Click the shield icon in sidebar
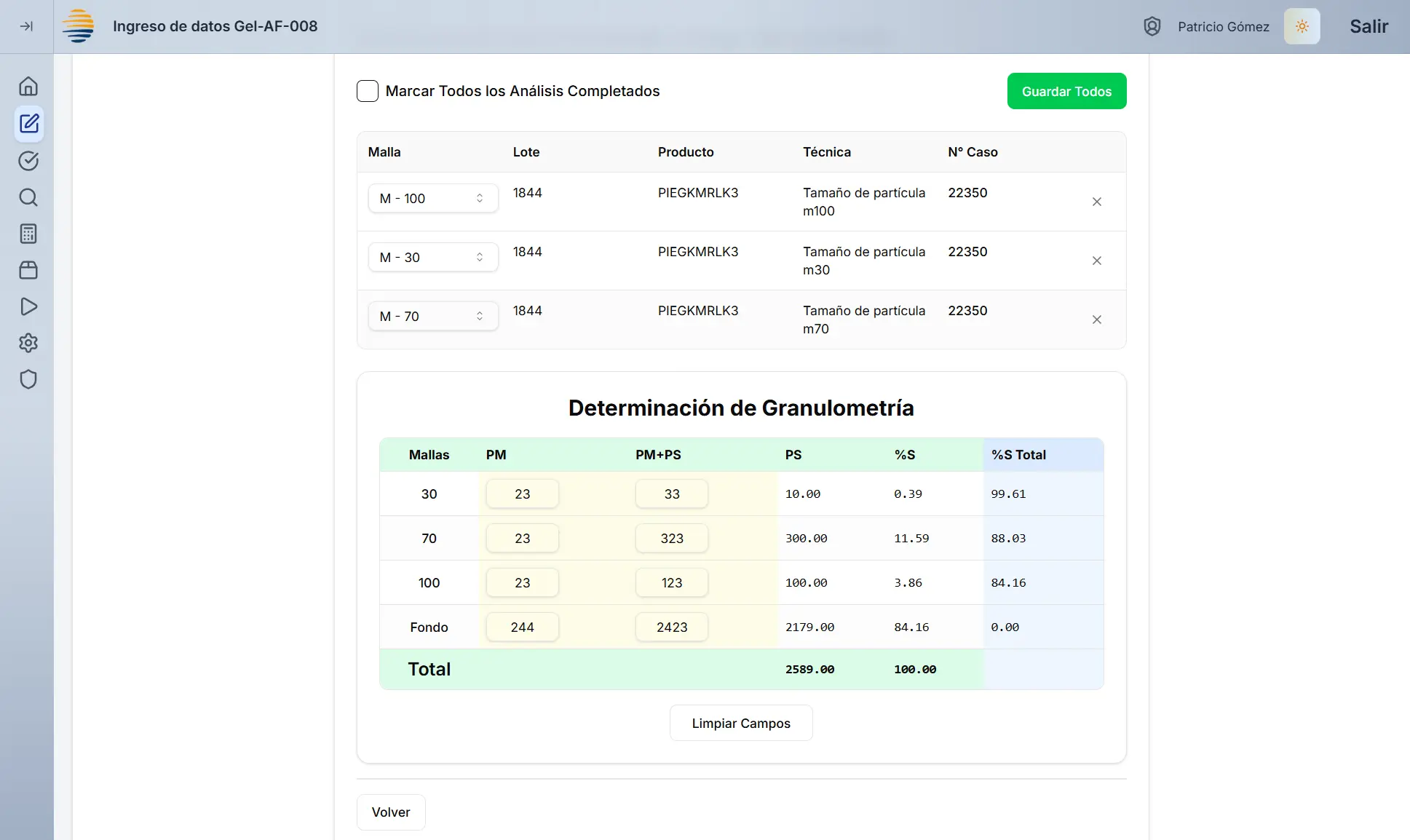 [x=28, y=379]
